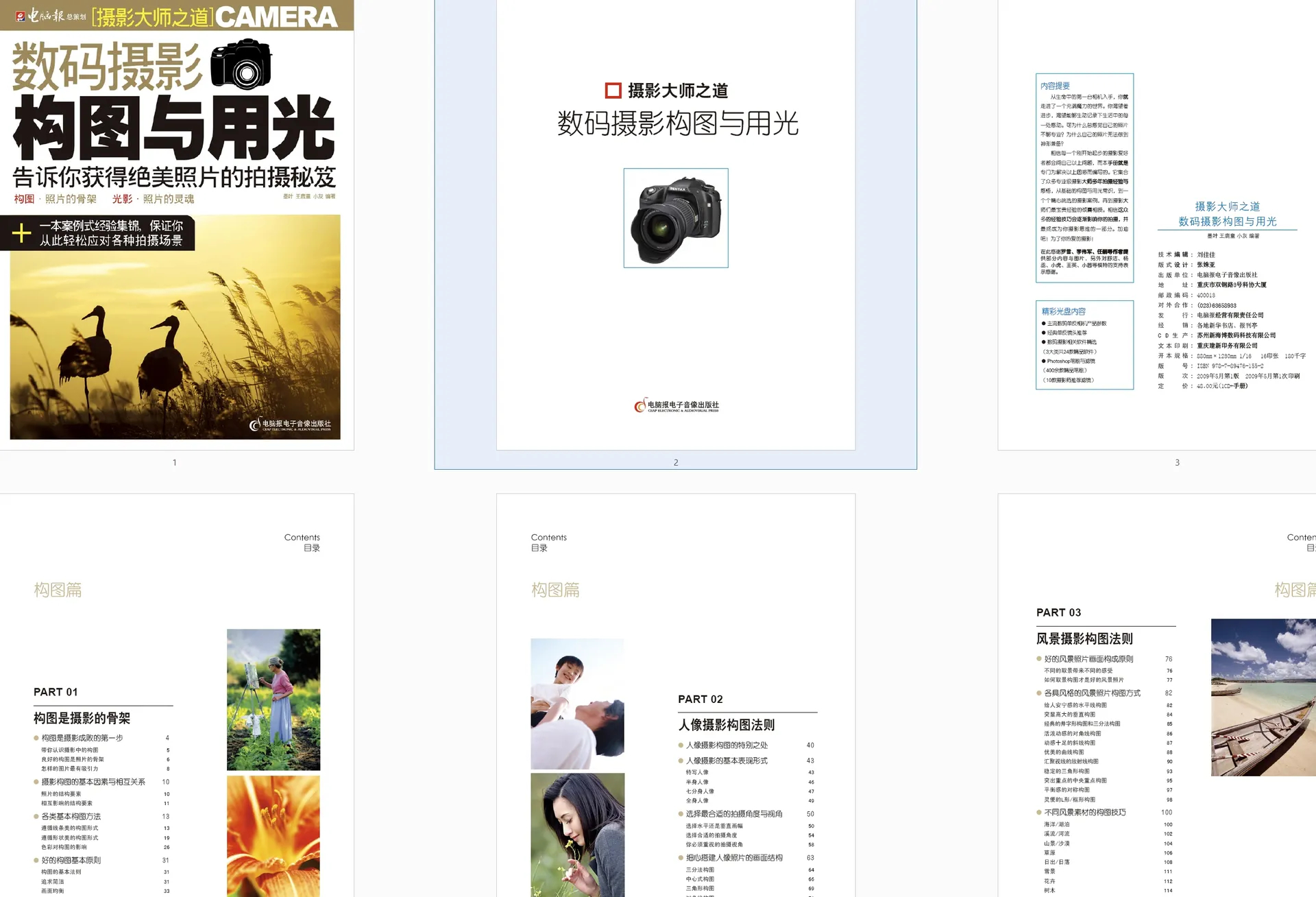This screenshot has height=897, width=1316.
Task: Click the page number 1 label
Action: (175, 463)
